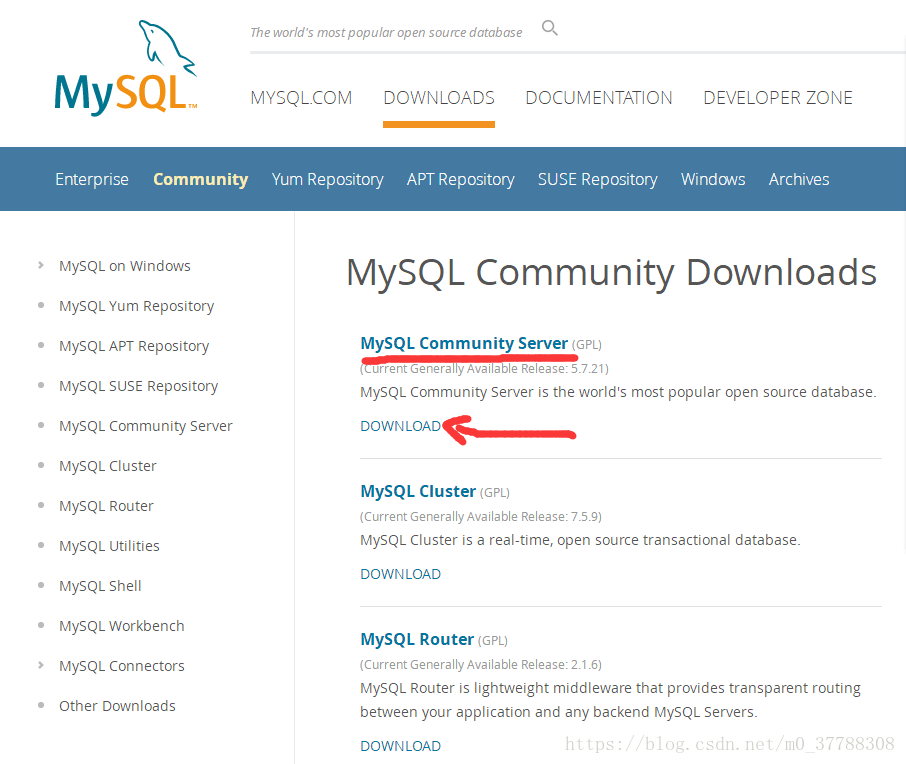
Task: Open MySQL Cluster sidebar link
Action: click(x=107, y=466)
